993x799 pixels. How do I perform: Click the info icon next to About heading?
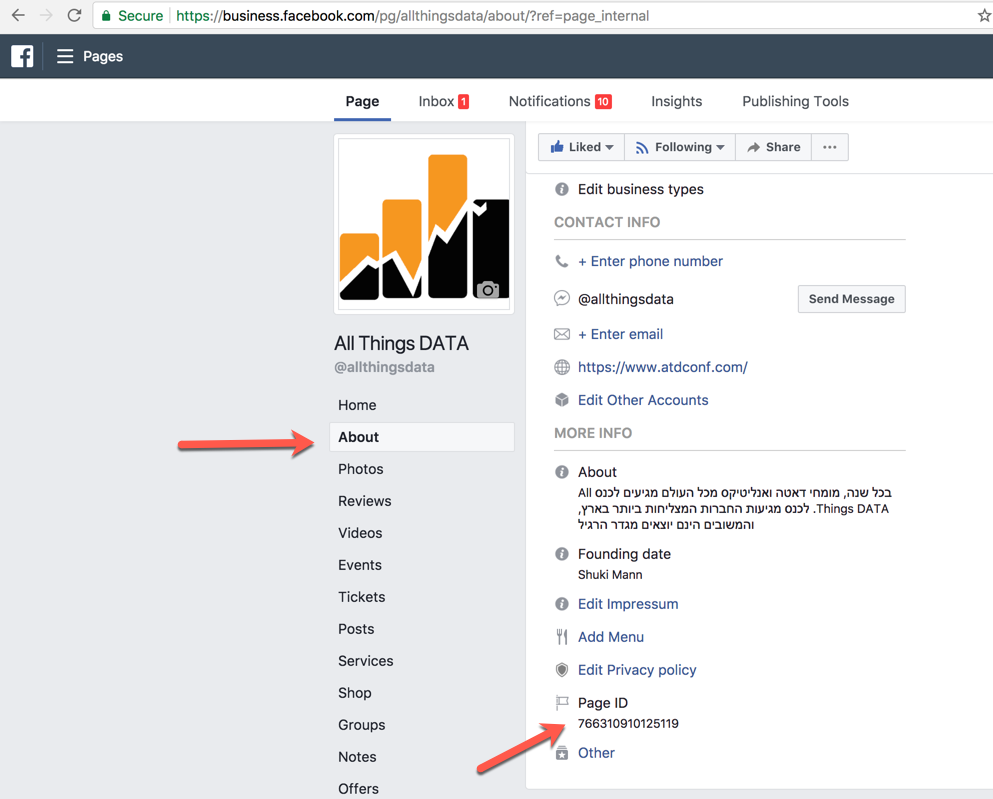[562, 472]
